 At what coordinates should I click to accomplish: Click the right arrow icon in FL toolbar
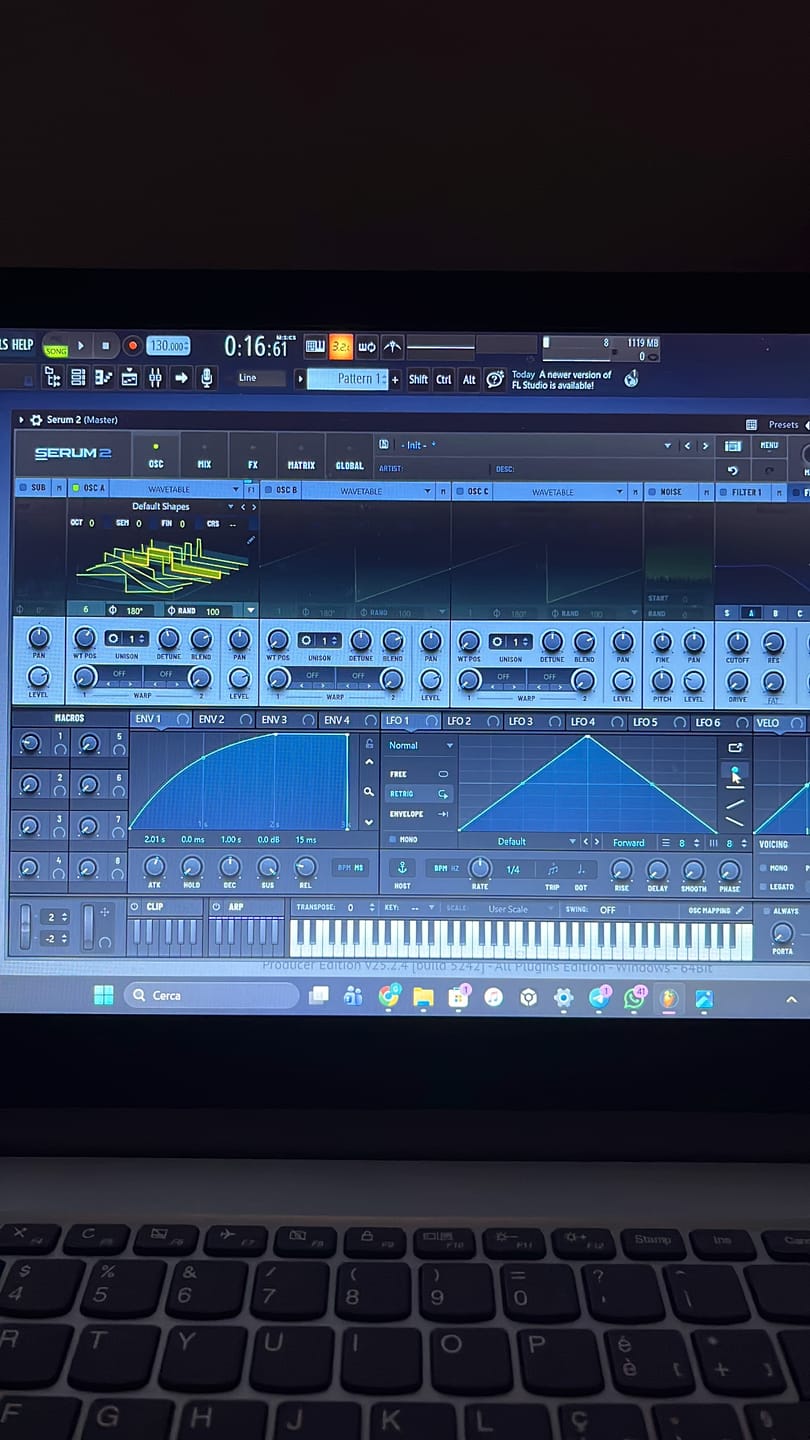point(181,377)
